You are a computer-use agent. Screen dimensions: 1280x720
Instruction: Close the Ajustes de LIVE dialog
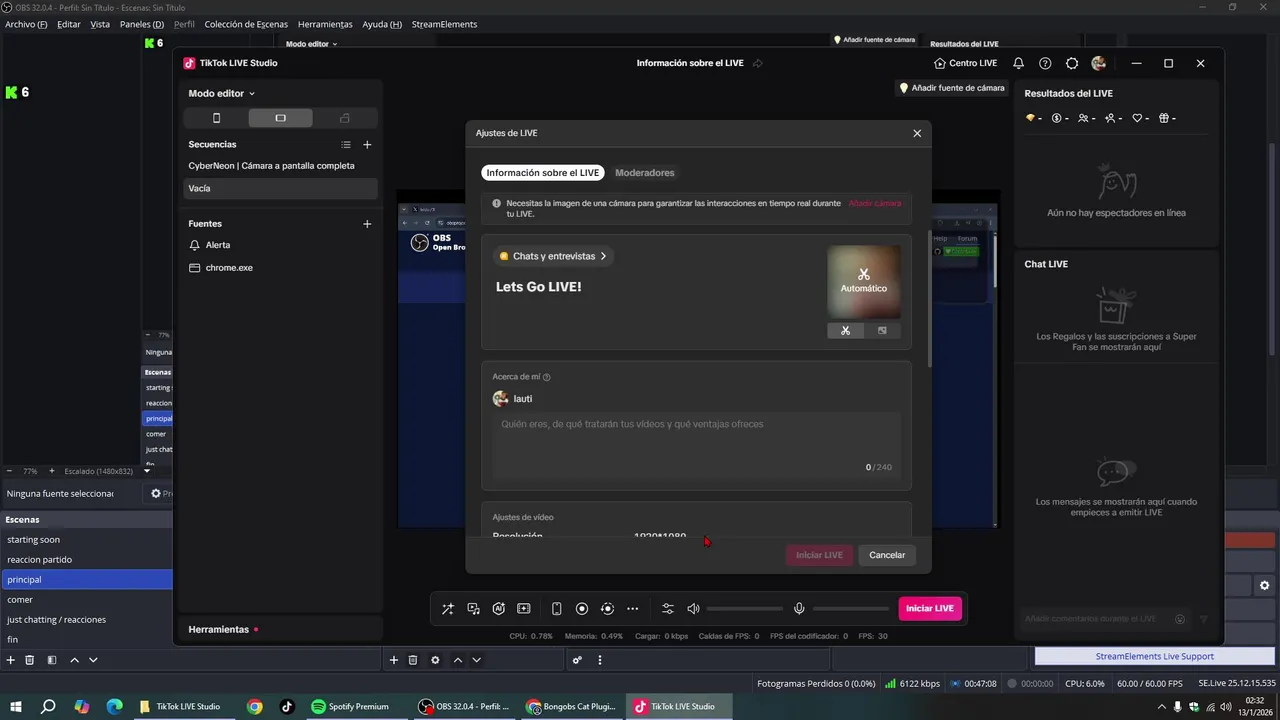(x=917, y=133)
